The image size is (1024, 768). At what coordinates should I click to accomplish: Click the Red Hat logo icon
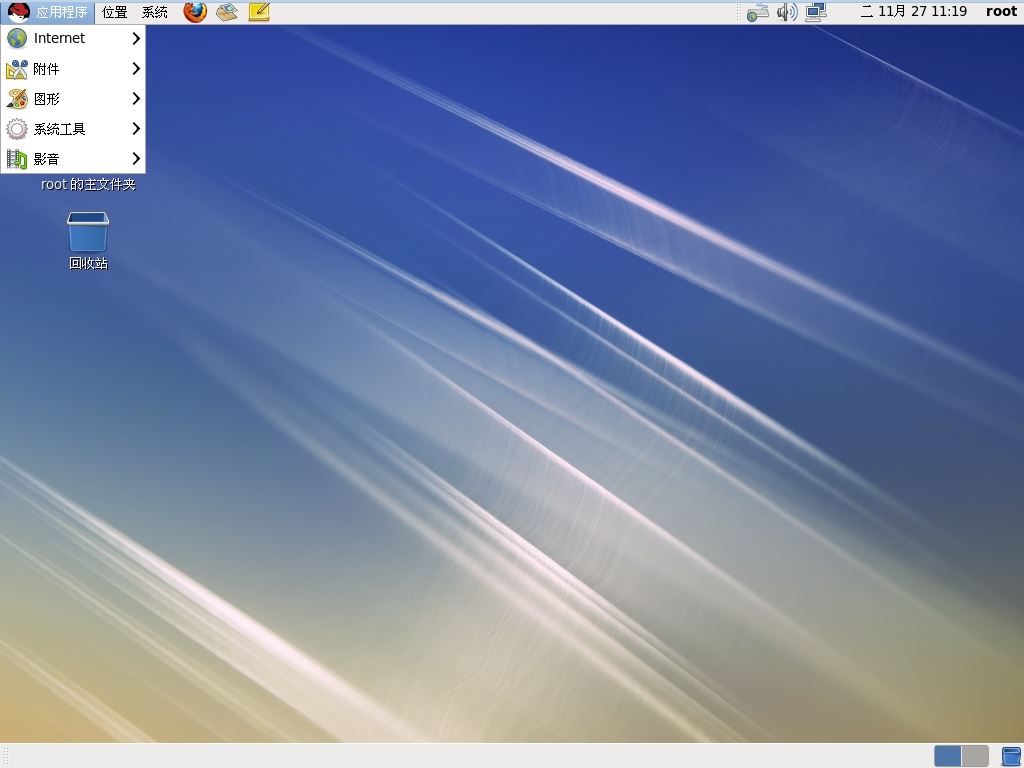18,12
